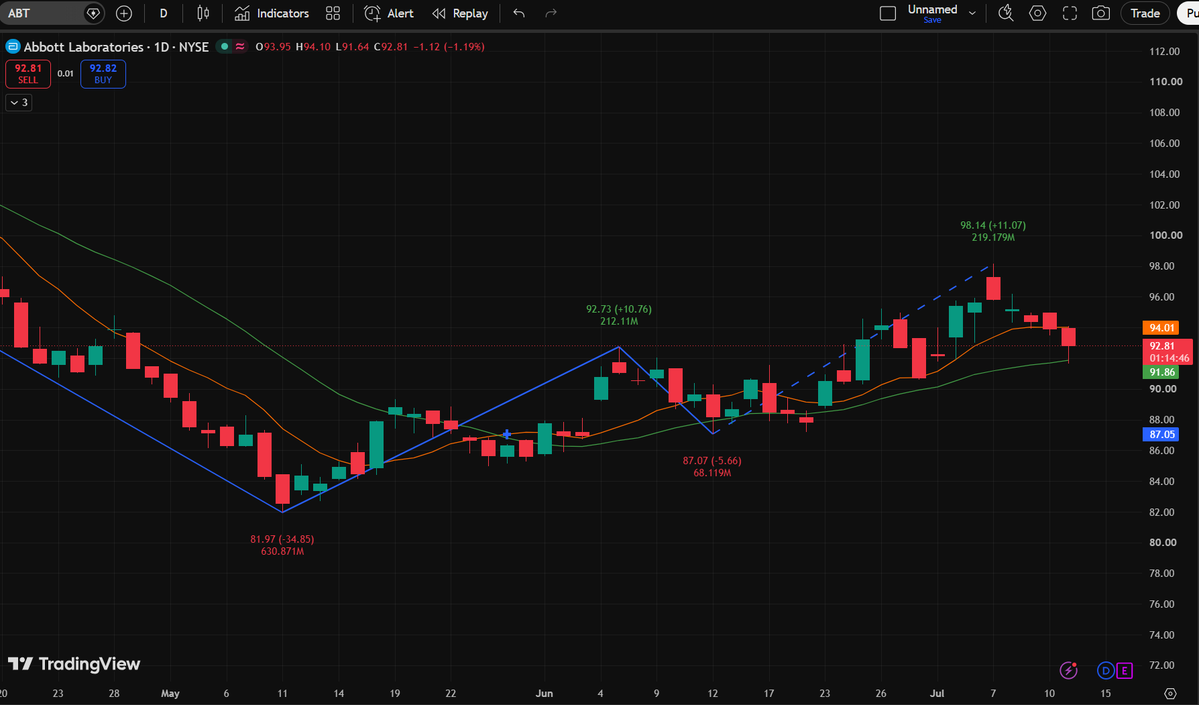1199x705 pixels.
Task: Click the 100.00 price scale label
Action: click(1165, 236)
